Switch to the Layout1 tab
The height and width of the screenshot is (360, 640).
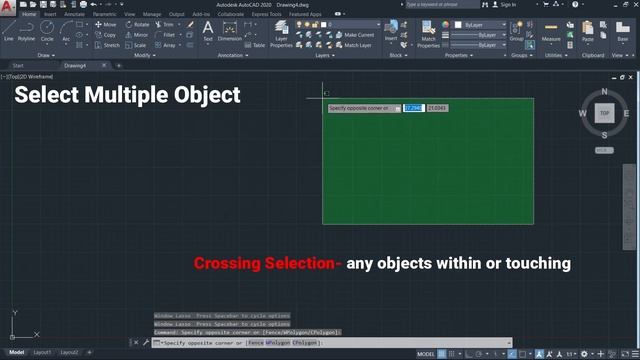(42, 352)
